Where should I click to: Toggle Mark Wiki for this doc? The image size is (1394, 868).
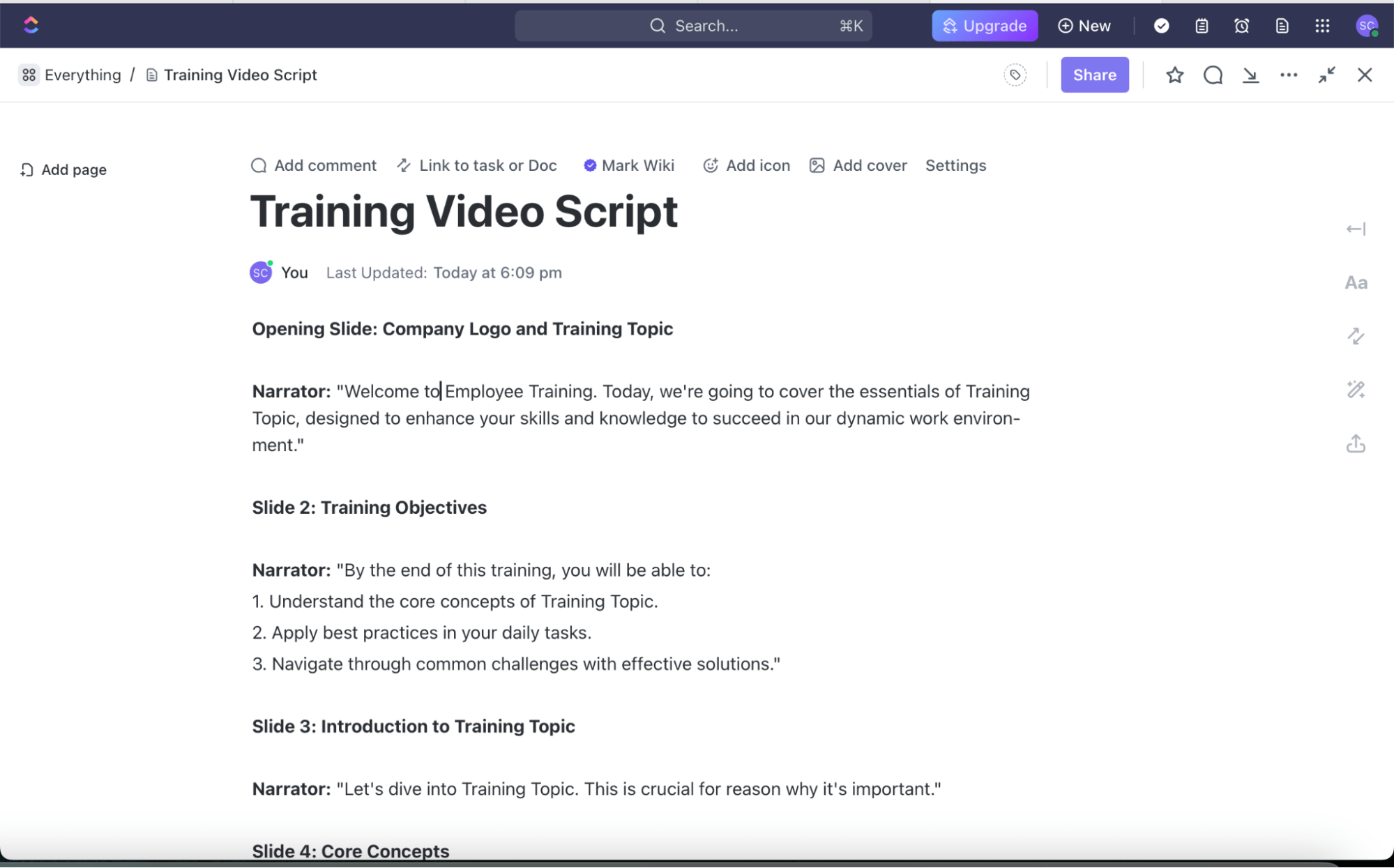(628, 165)
